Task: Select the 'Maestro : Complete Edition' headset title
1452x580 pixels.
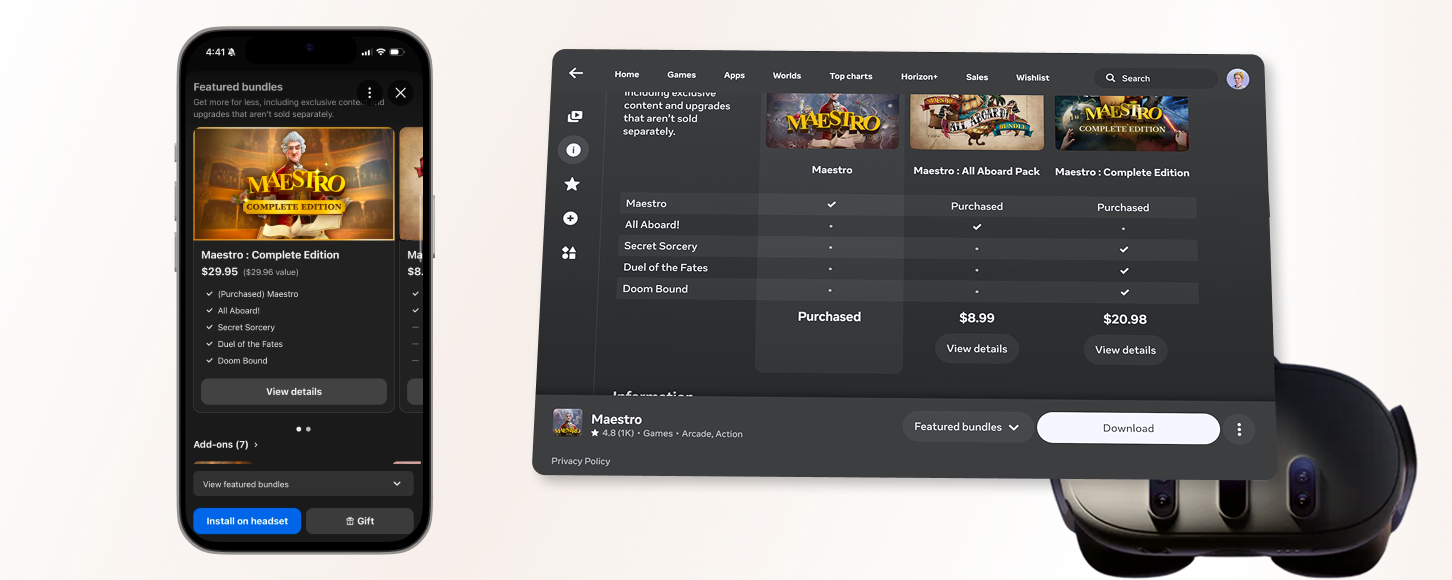Action: [x=1122, y=172]
